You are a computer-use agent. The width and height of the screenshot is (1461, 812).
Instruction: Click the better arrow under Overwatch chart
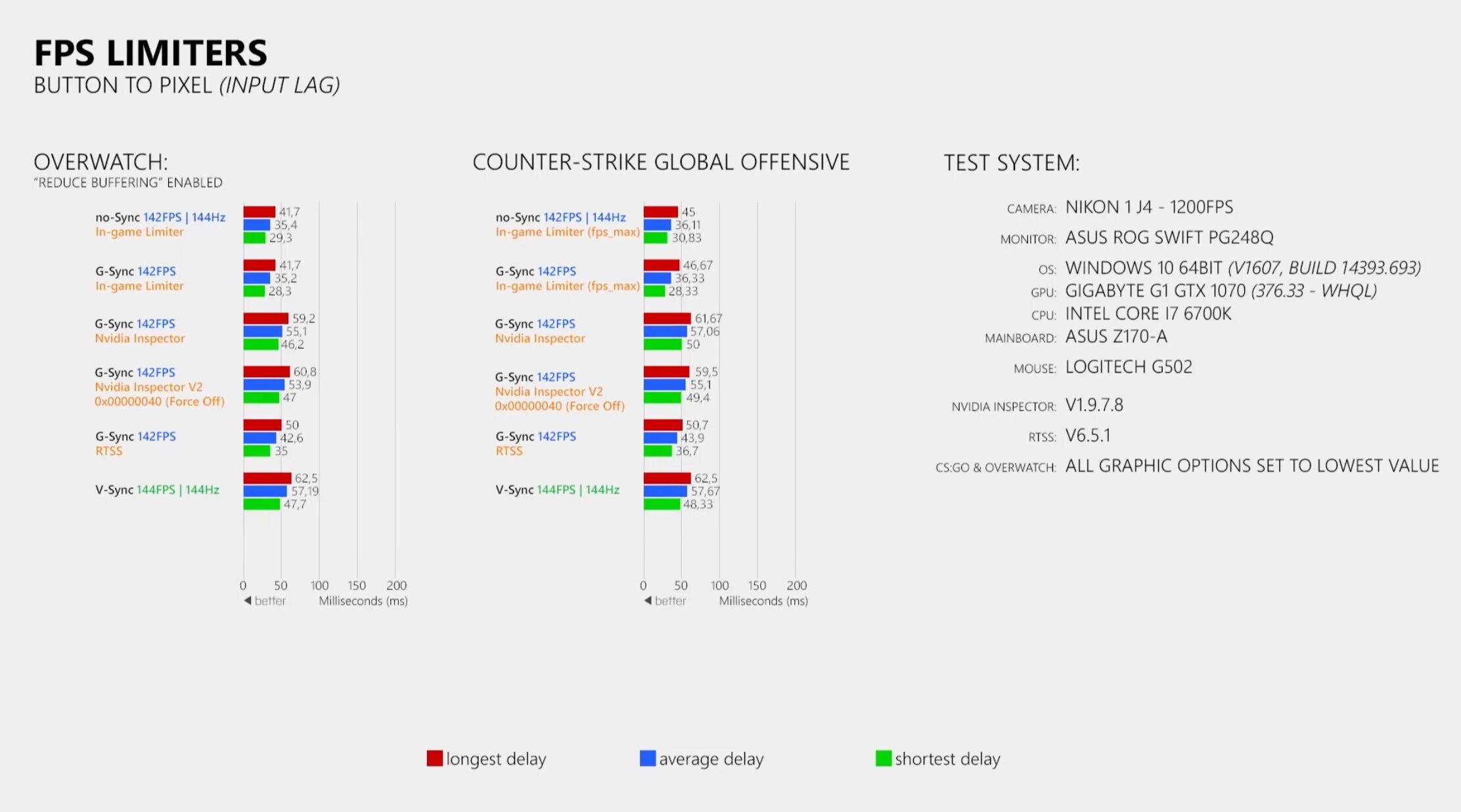click(x=248, y=600)
